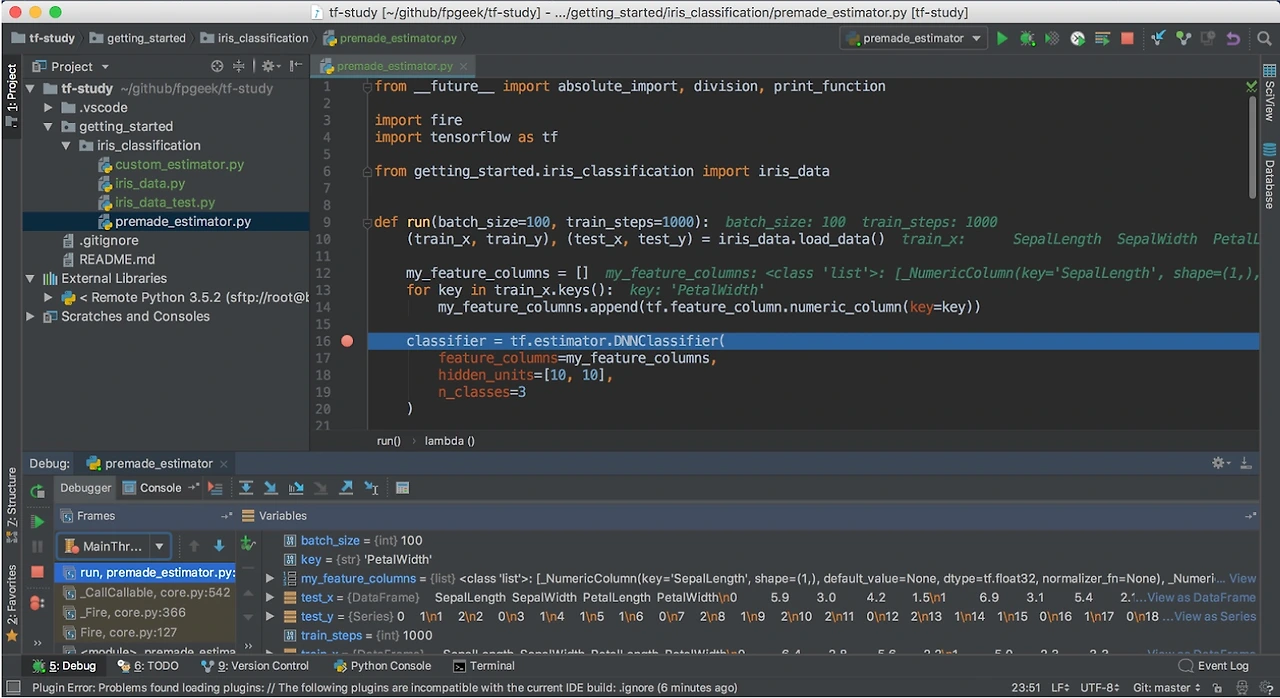1280x698 pixels.
Task: Stop the process with the red toolbar square
Action: [1127, 38]
